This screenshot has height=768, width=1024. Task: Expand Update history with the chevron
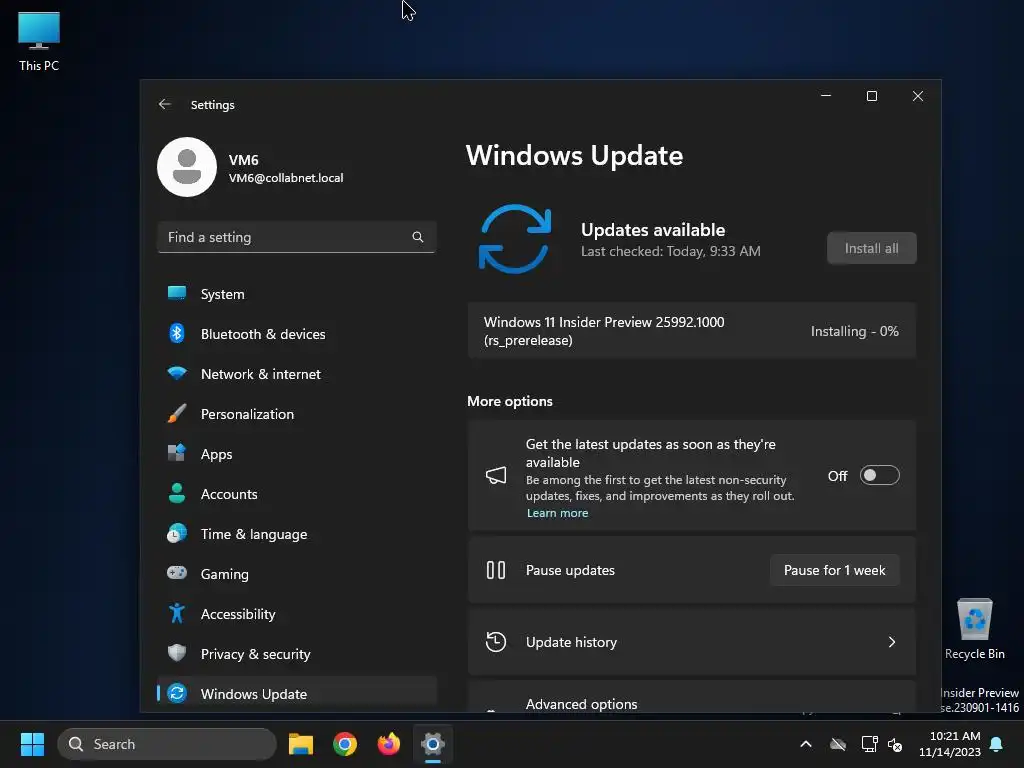(x=891, y=642)
